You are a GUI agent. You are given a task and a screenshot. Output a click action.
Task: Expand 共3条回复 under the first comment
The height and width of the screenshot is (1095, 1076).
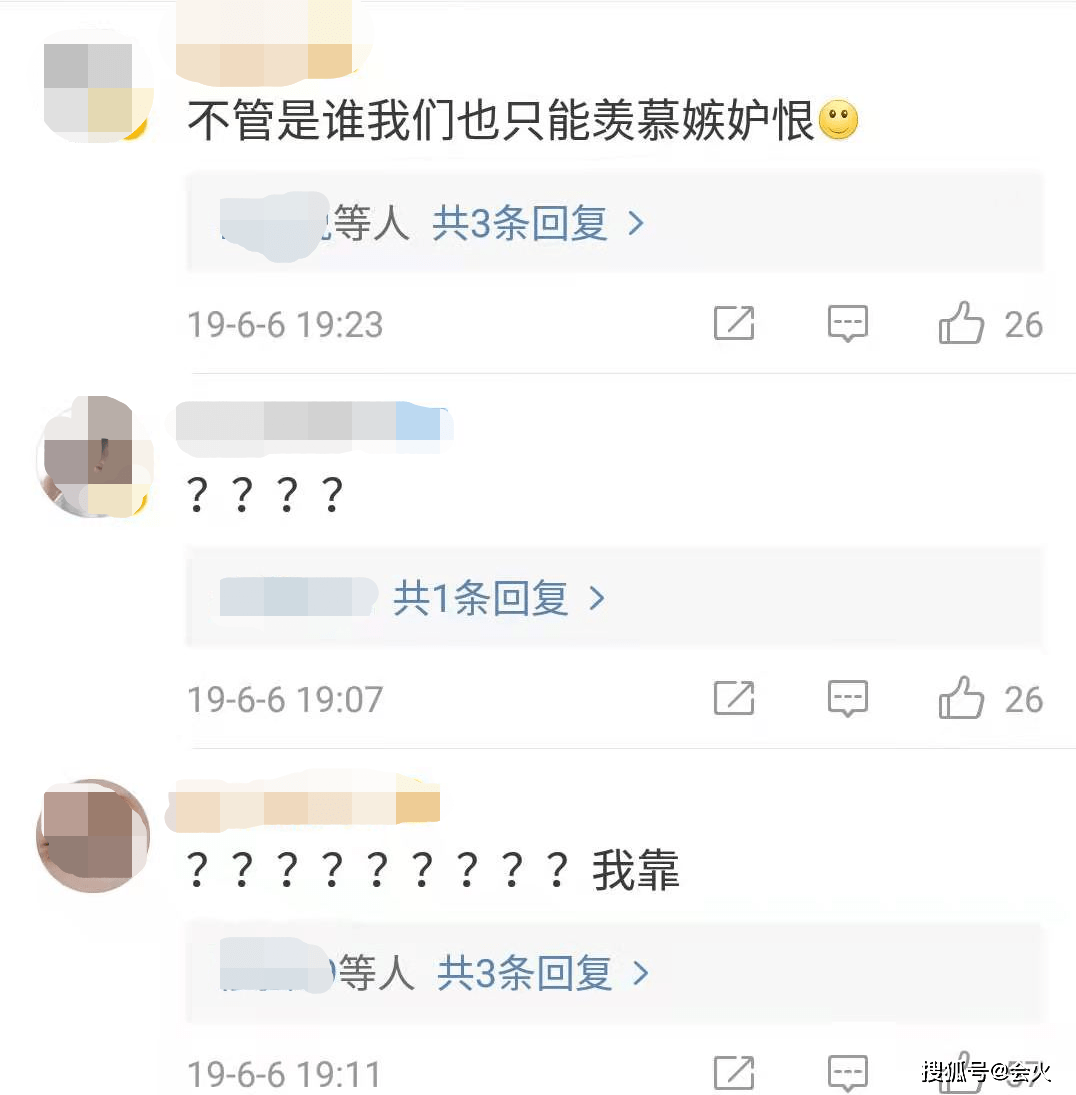(x=538, y=223)
